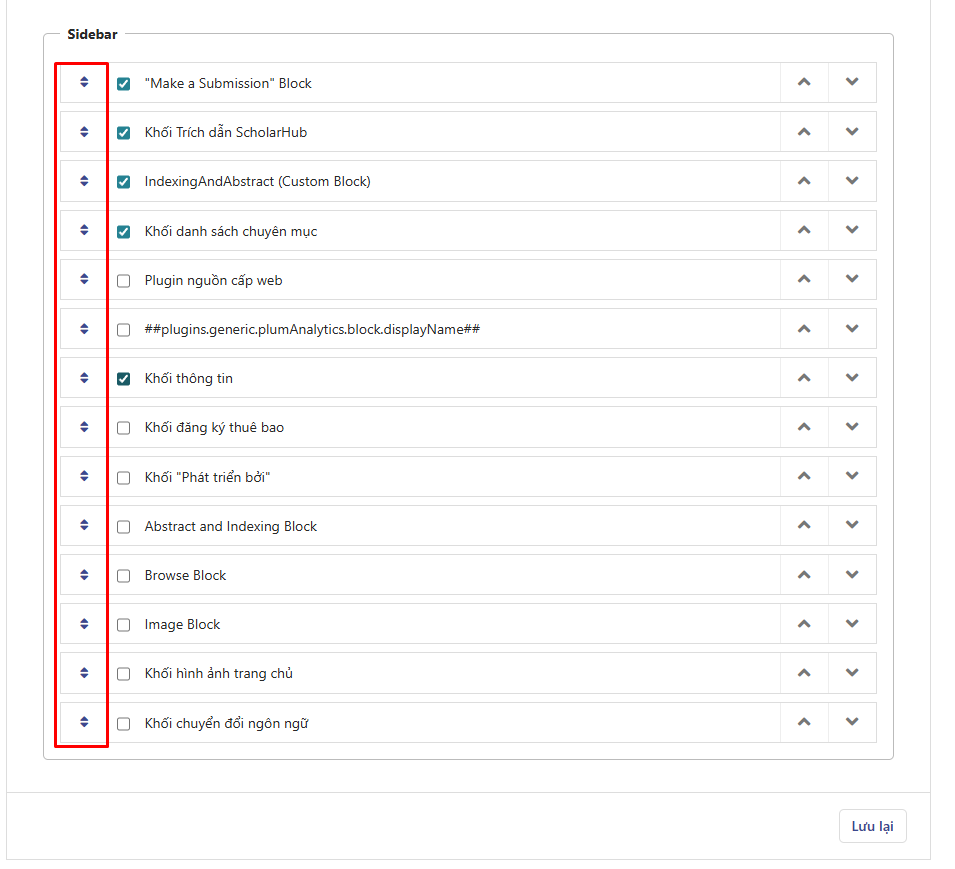Click the reorder handle for Khối thông tin

81,377
